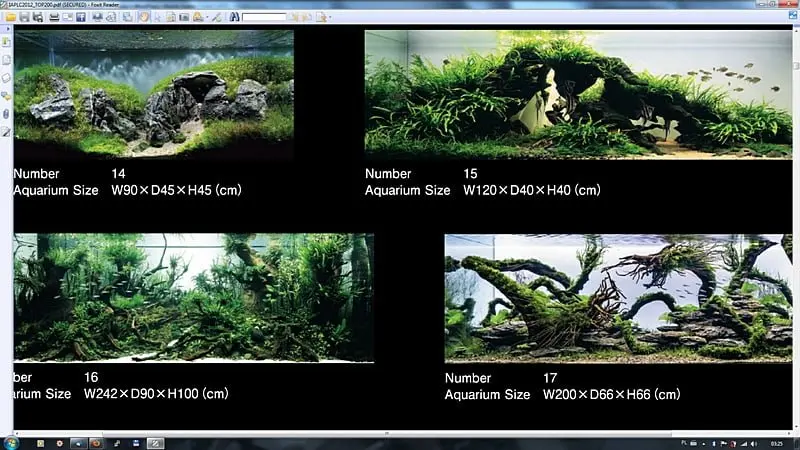Image resolution: width=800 pixels, height=450 pixels.
Task: Choose the Select Text cursor tool
Action: (x=158, y=17)
